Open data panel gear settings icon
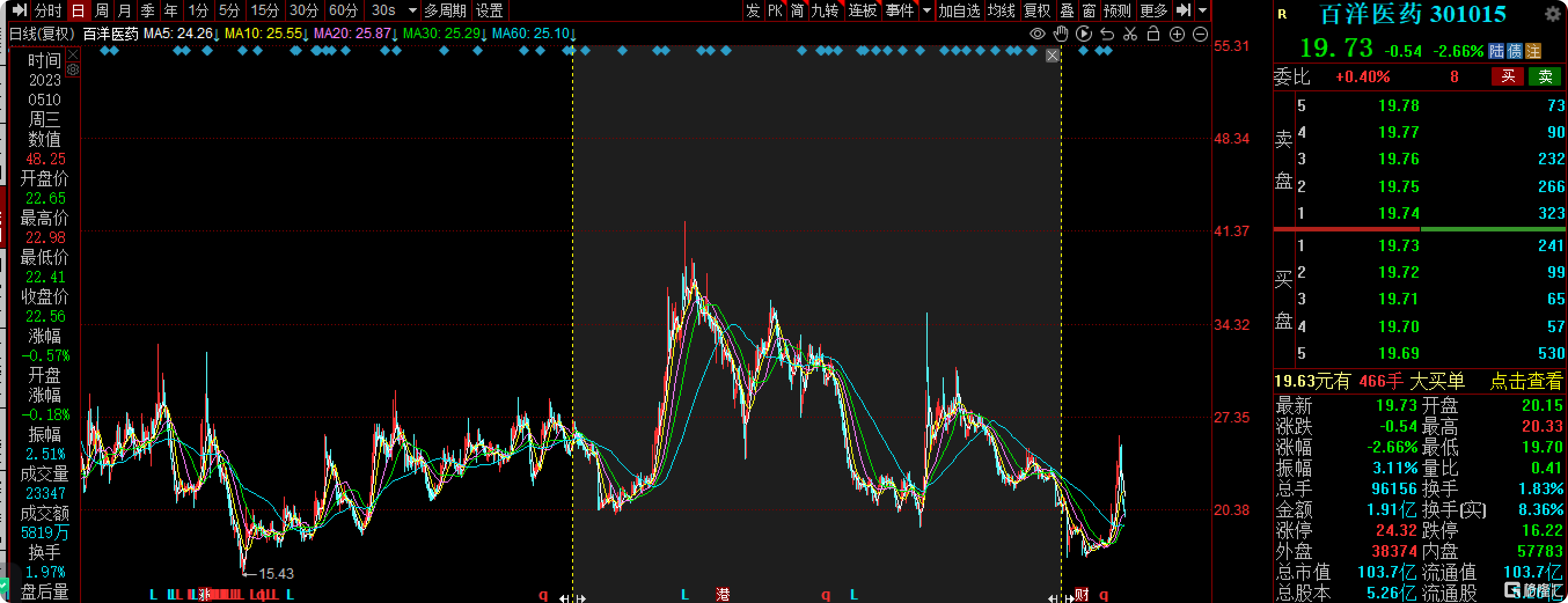This screenshot has height=603, width=1568. 72,69
